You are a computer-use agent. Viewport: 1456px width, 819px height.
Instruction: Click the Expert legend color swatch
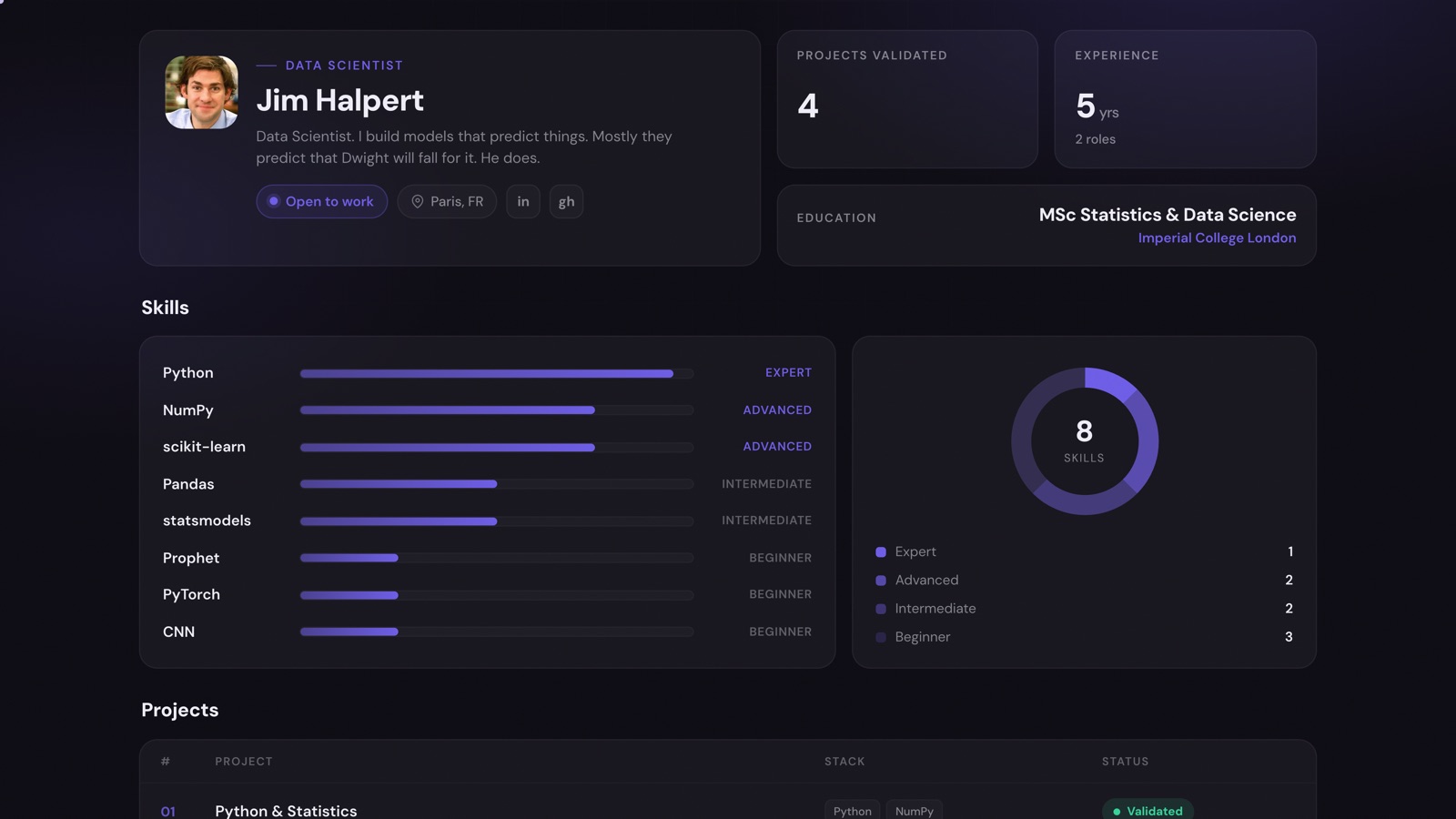click(881, 551)
